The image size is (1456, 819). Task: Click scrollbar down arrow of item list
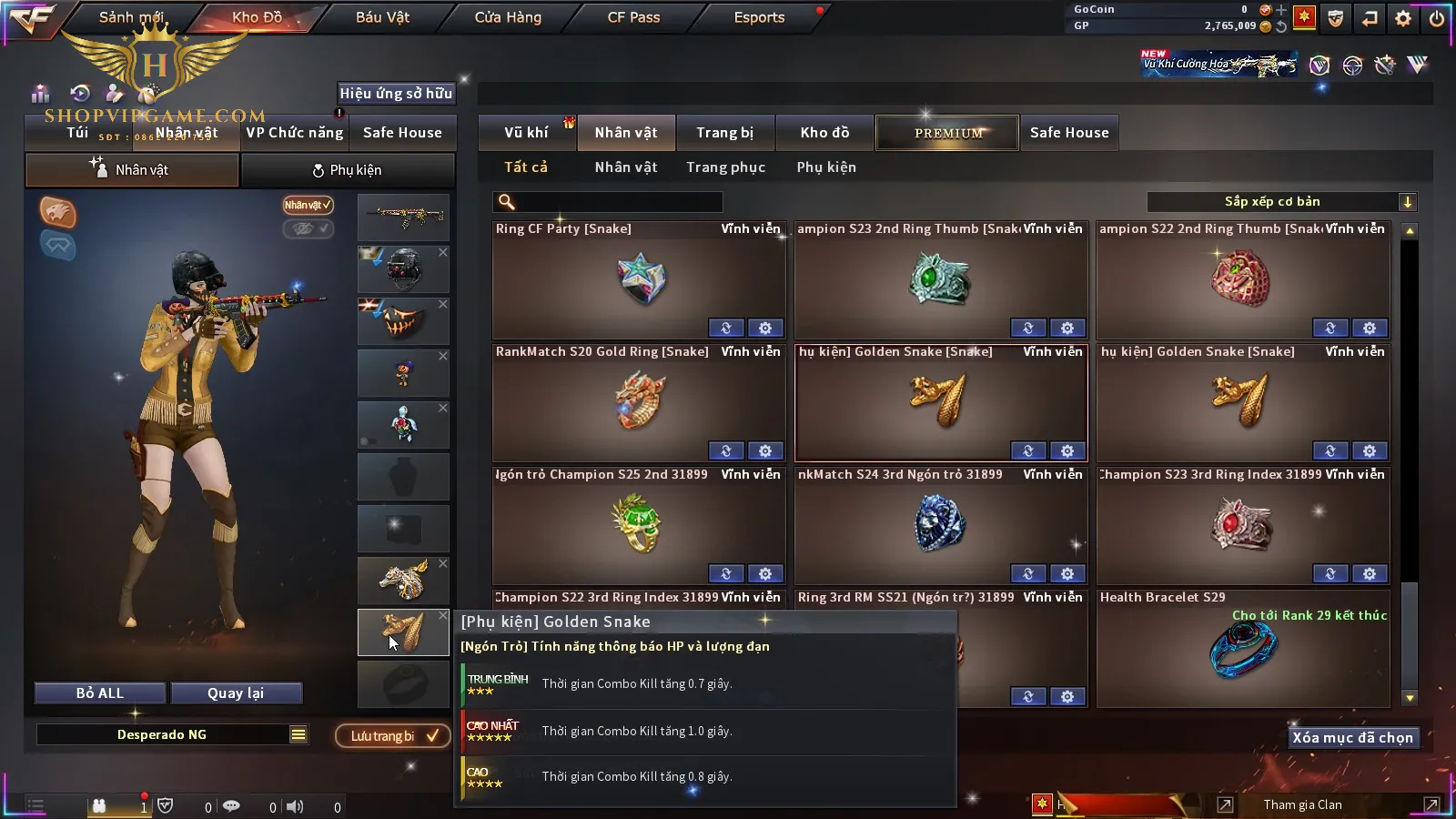1410,698
